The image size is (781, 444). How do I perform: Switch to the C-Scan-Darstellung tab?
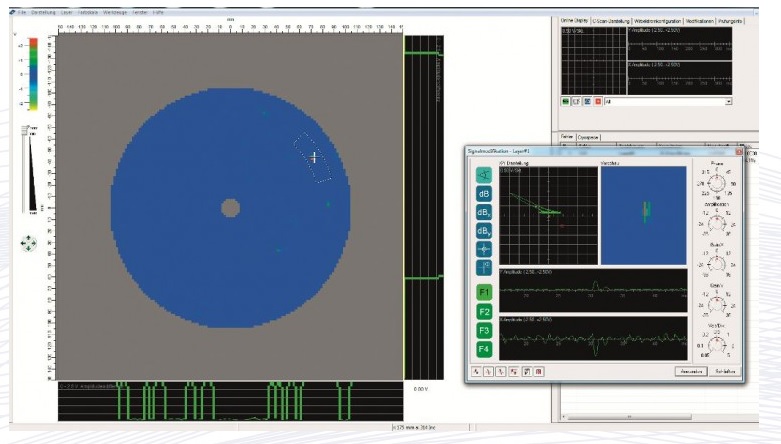(x=611, y=21)
